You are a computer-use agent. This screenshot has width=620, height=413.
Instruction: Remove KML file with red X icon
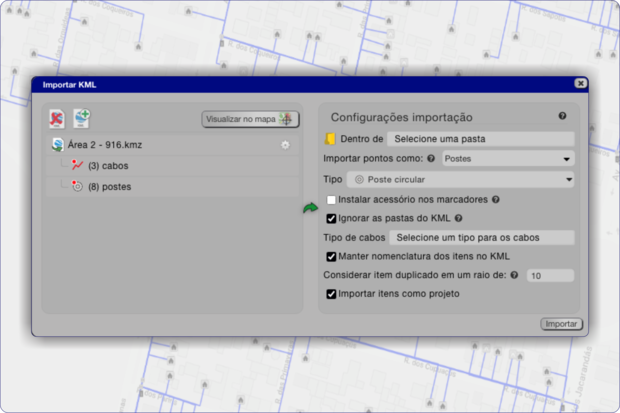point(57,119)
